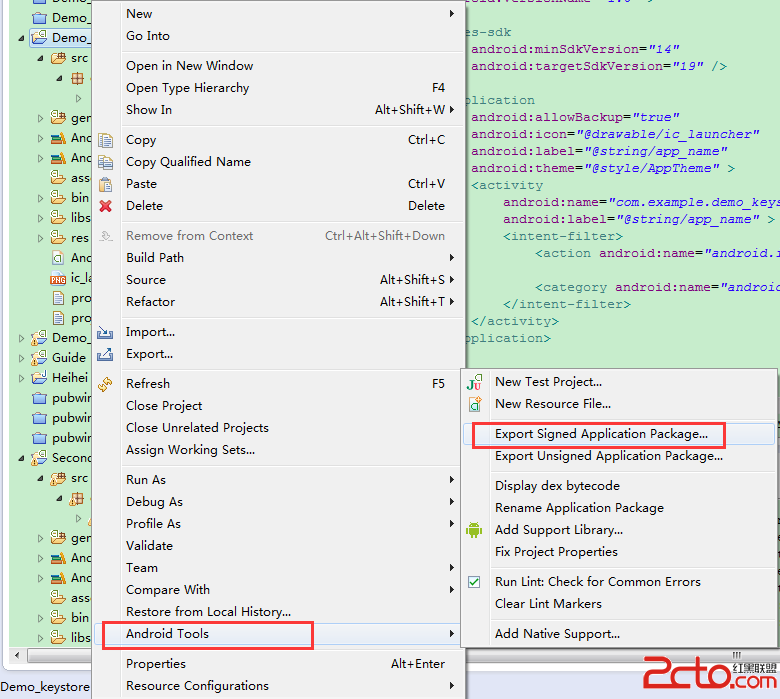780x699 pixels.
Task: Click the upper libs folder icon
Action: [x=58, y=217]
